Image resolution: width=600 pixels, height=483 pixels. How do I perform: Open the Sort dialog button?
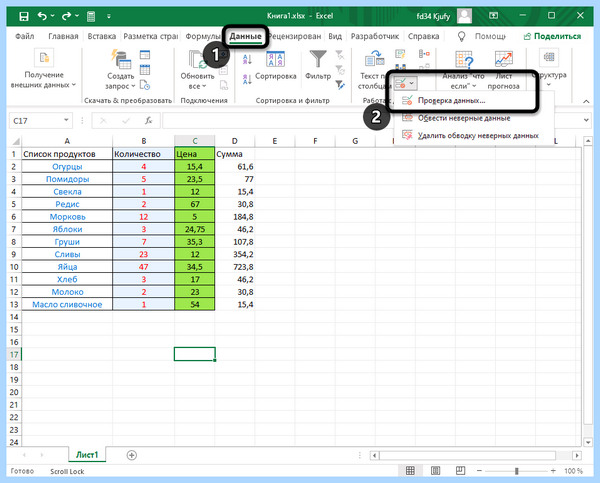tap(276, 65)
